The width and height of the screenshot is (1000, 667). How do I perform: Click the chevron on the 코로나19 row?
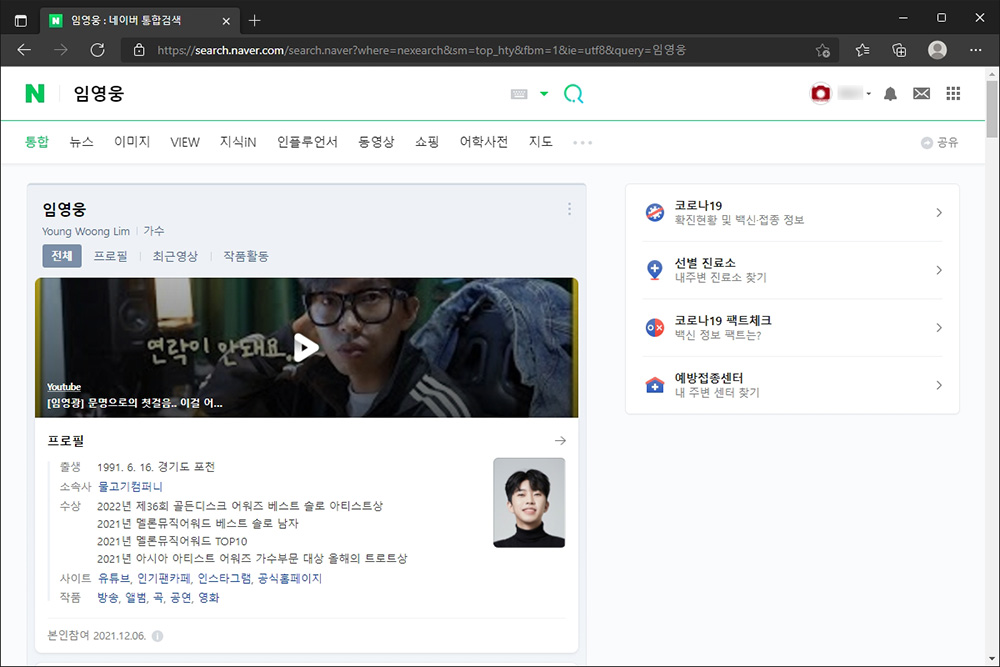[939, 212]
